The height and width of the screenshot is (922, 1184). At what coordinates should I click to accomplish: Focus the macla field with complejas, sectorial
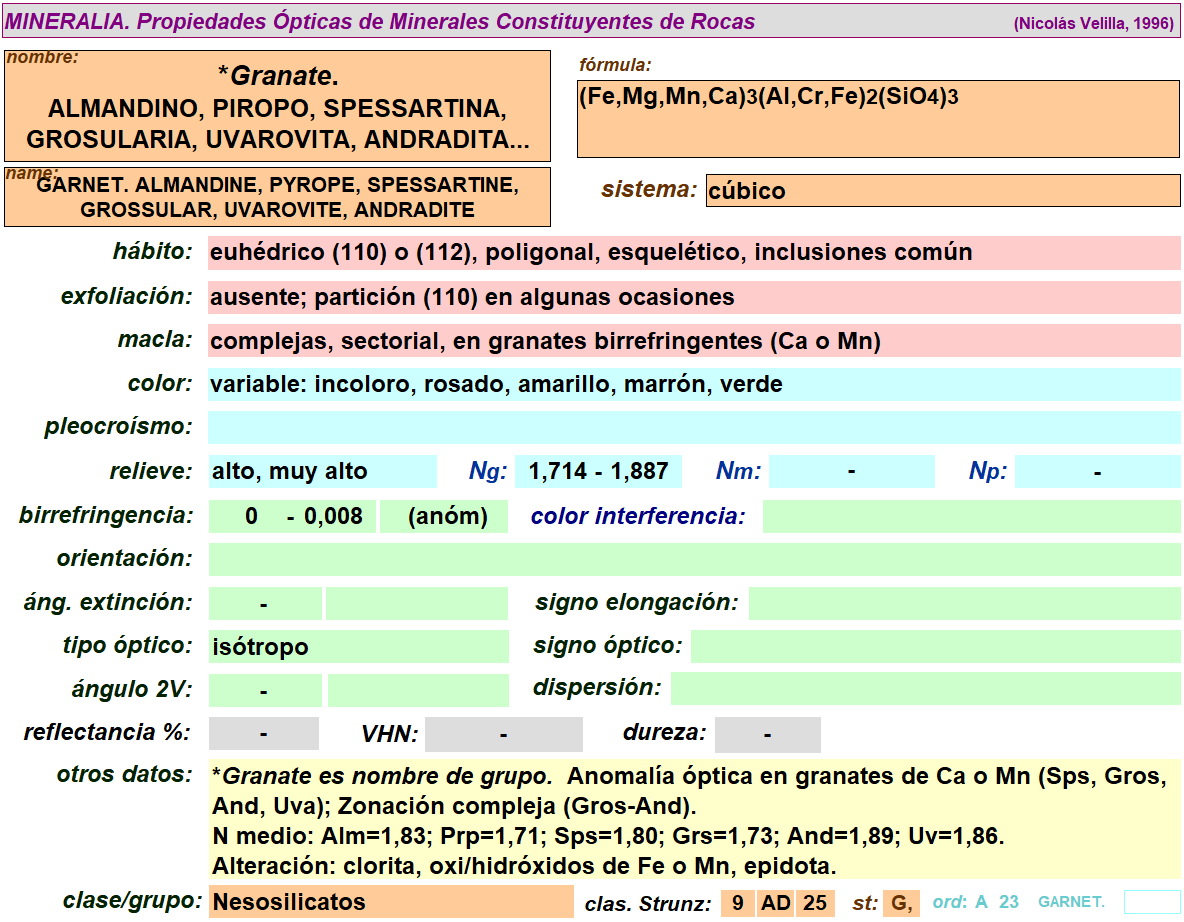[x=693, y=341]
